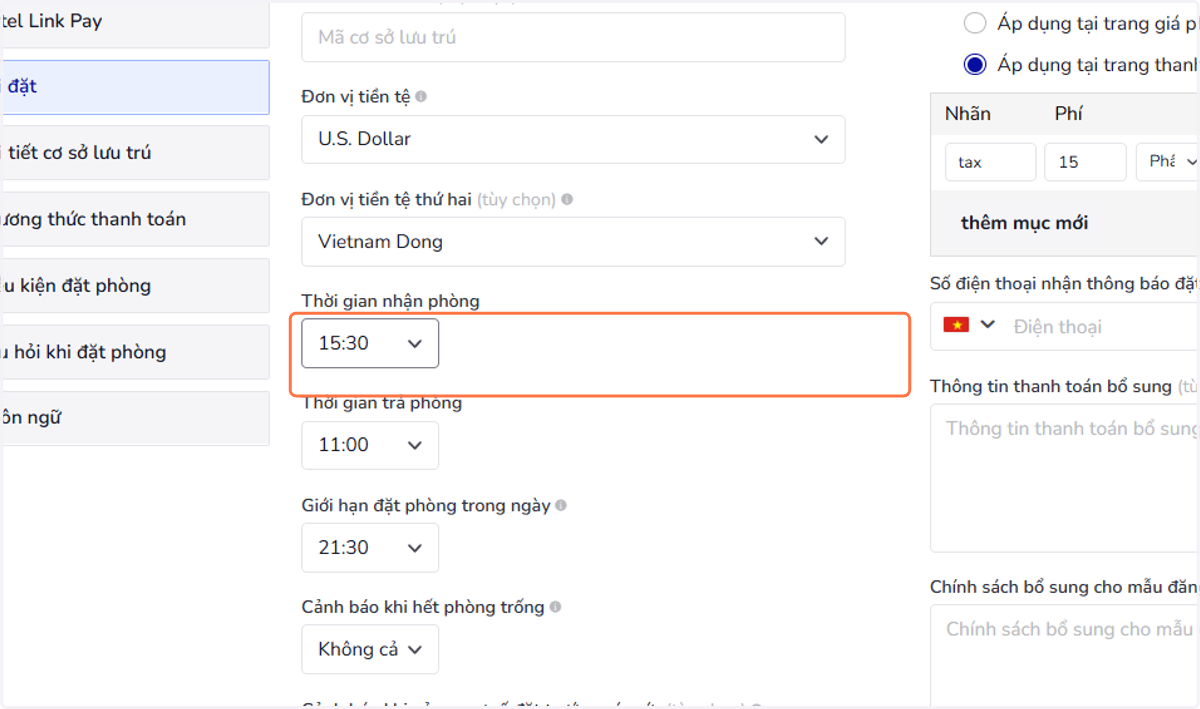Open the Không cả availability warning dropdown
The image size is (1200, 709).
370,650
